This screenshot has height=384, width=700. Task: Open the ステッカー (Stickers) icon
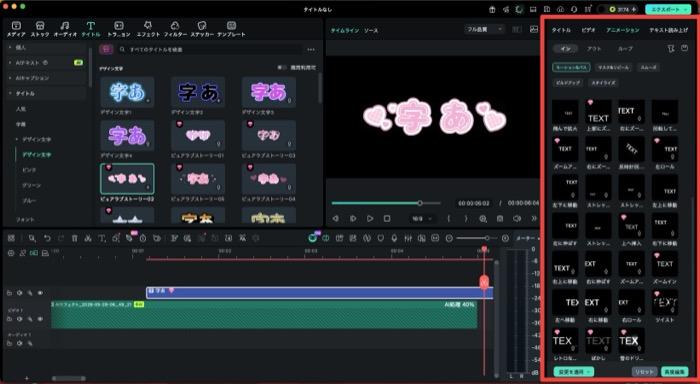click(x=202, y=25)
